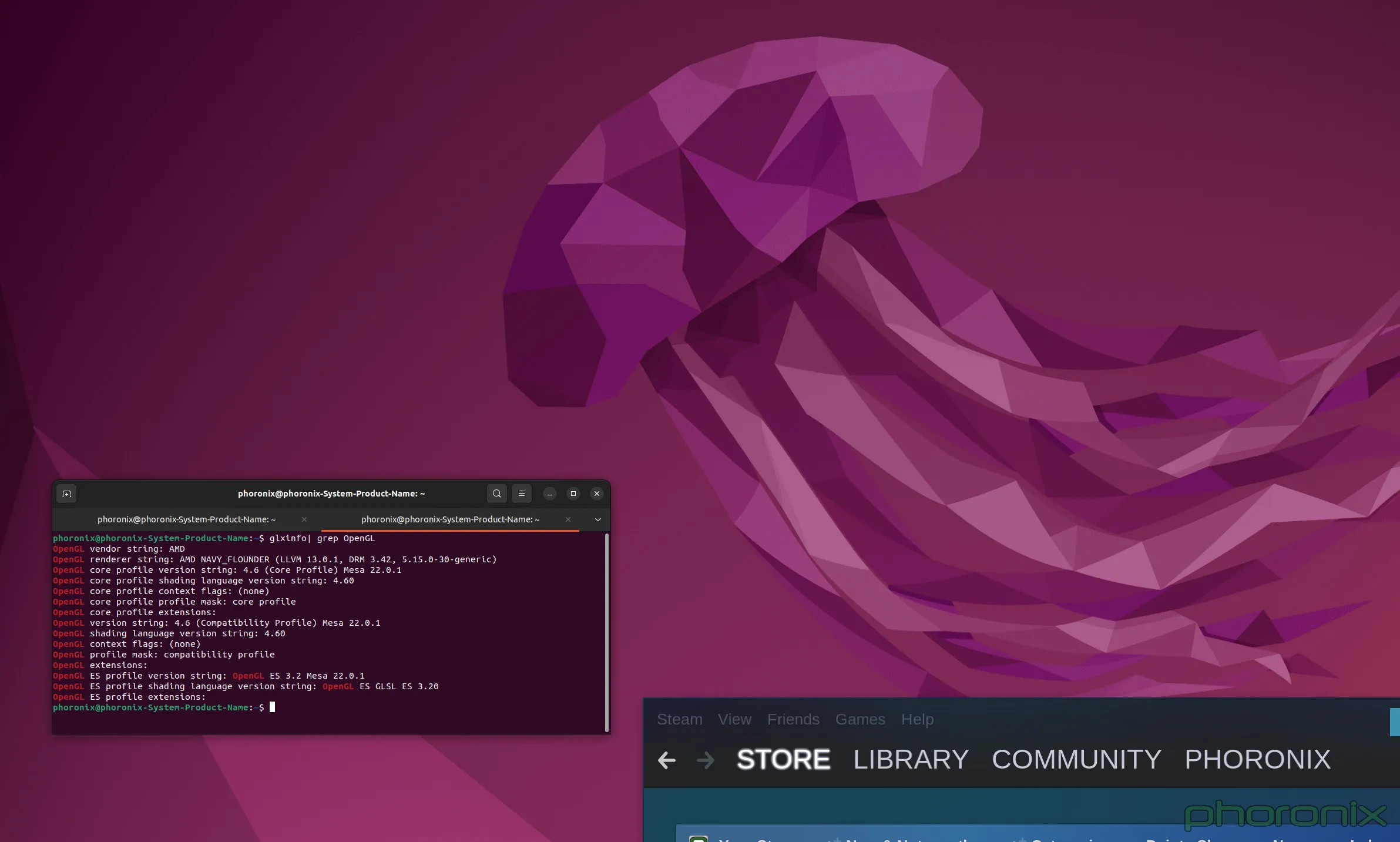Viewport: 1400px width, 842px height.
Task: Open the PHORONIX profile section in Steam
Action: coord(1258,759)
